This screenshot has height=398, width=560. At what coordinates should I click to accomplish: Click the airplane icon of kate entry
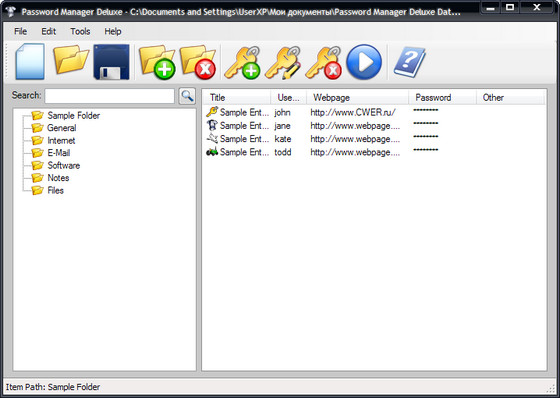point(212,138)
